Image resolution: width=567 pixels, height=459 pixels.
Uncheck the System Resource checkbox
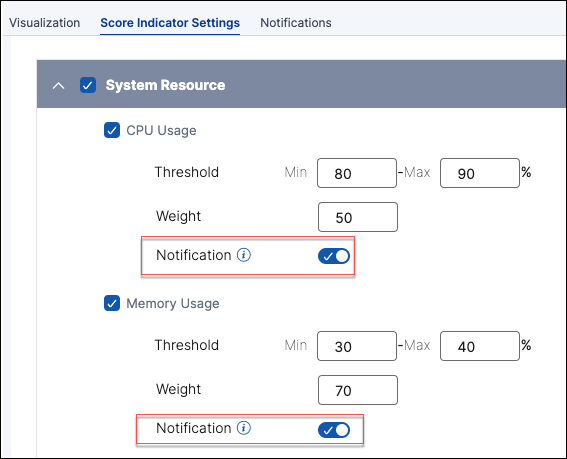88,85
